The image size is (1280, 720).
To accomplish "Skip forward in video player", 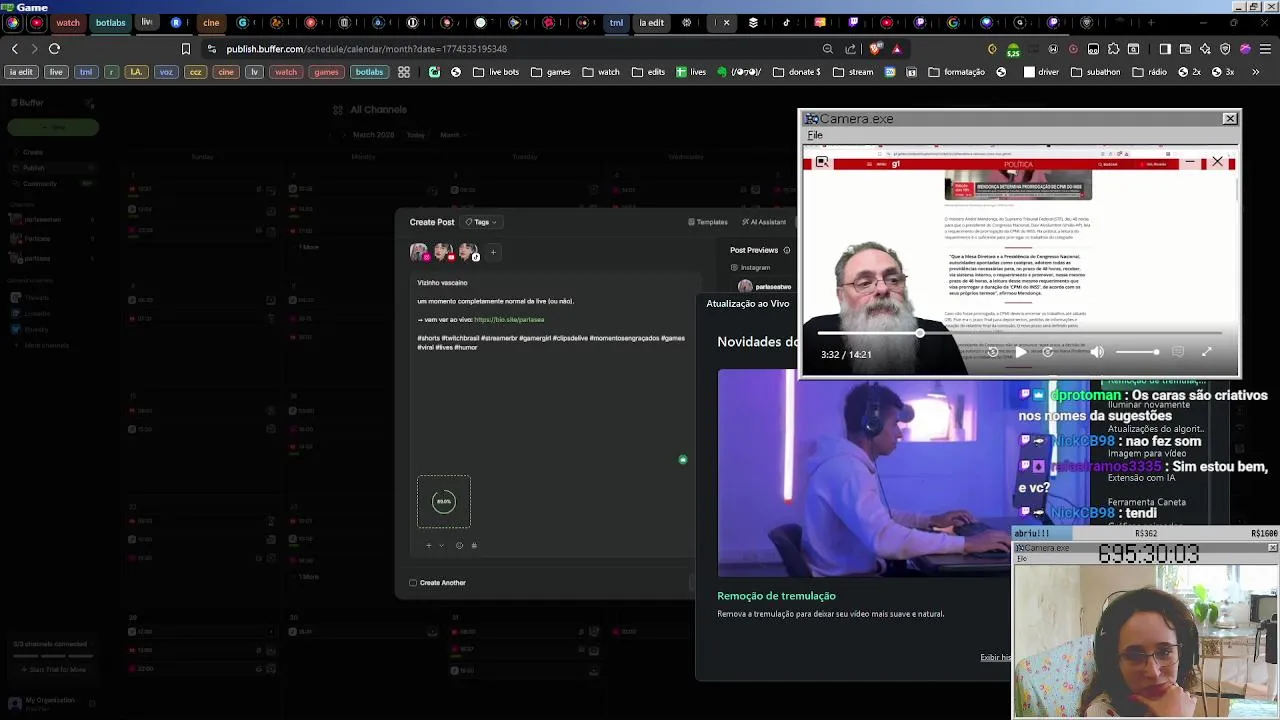I will 1047,352.
